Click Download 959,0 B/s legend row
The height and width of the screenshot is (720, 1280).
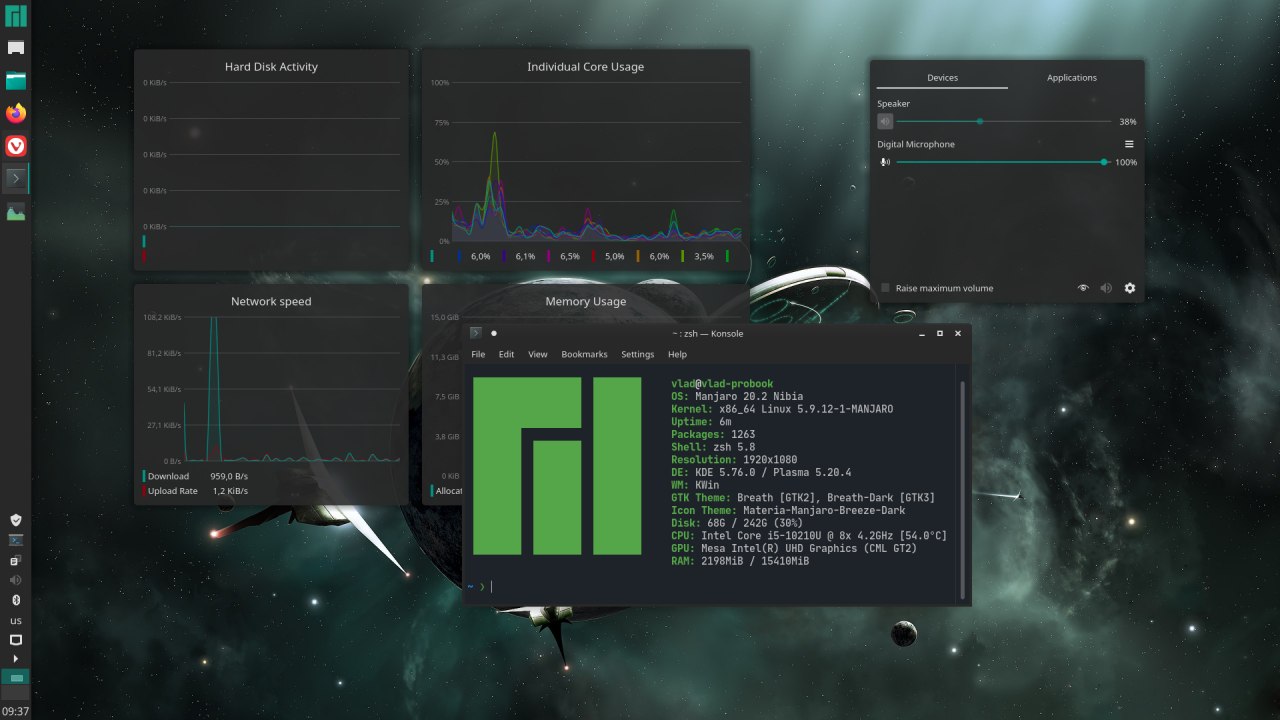195,476
